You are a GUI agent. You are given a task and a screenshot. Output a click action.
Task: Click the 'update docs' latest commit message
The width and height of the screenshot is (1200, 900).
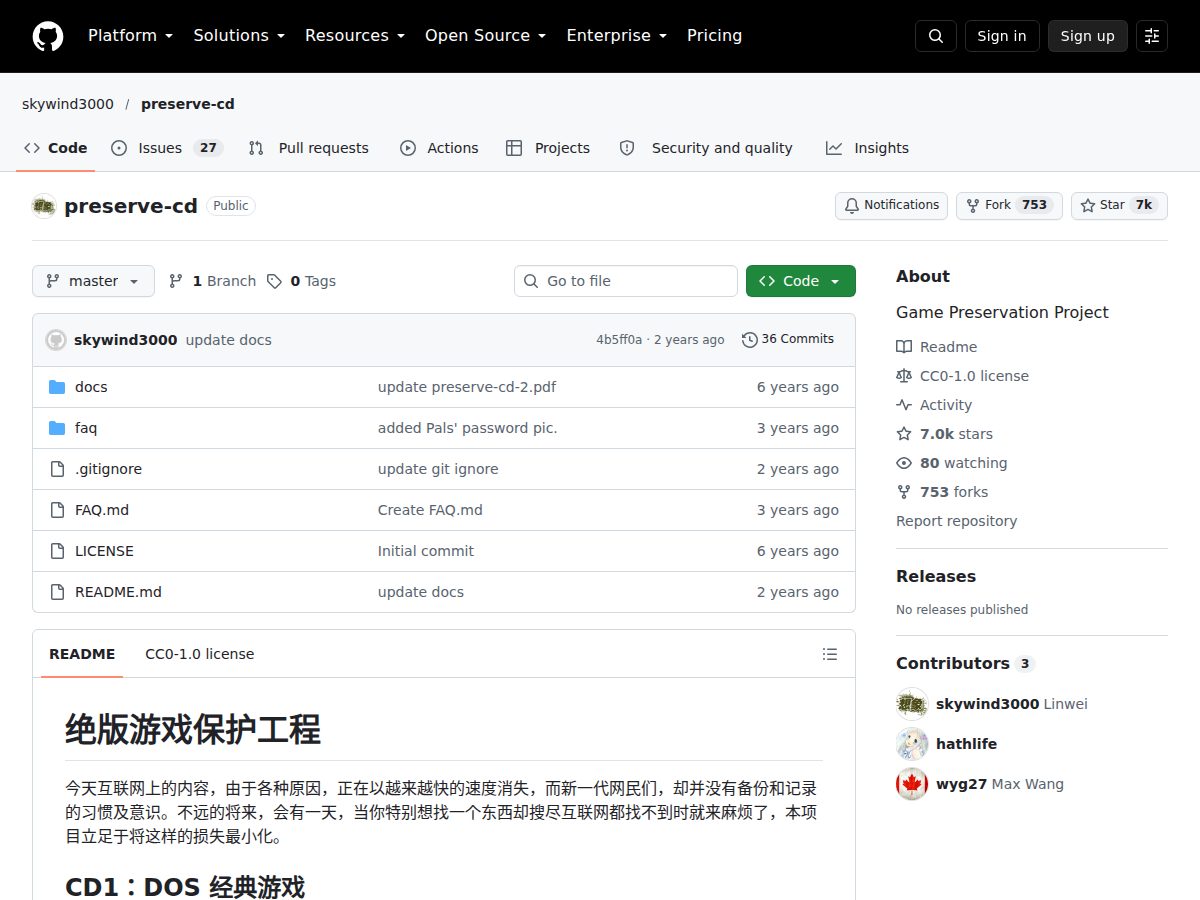click(229, 340)
